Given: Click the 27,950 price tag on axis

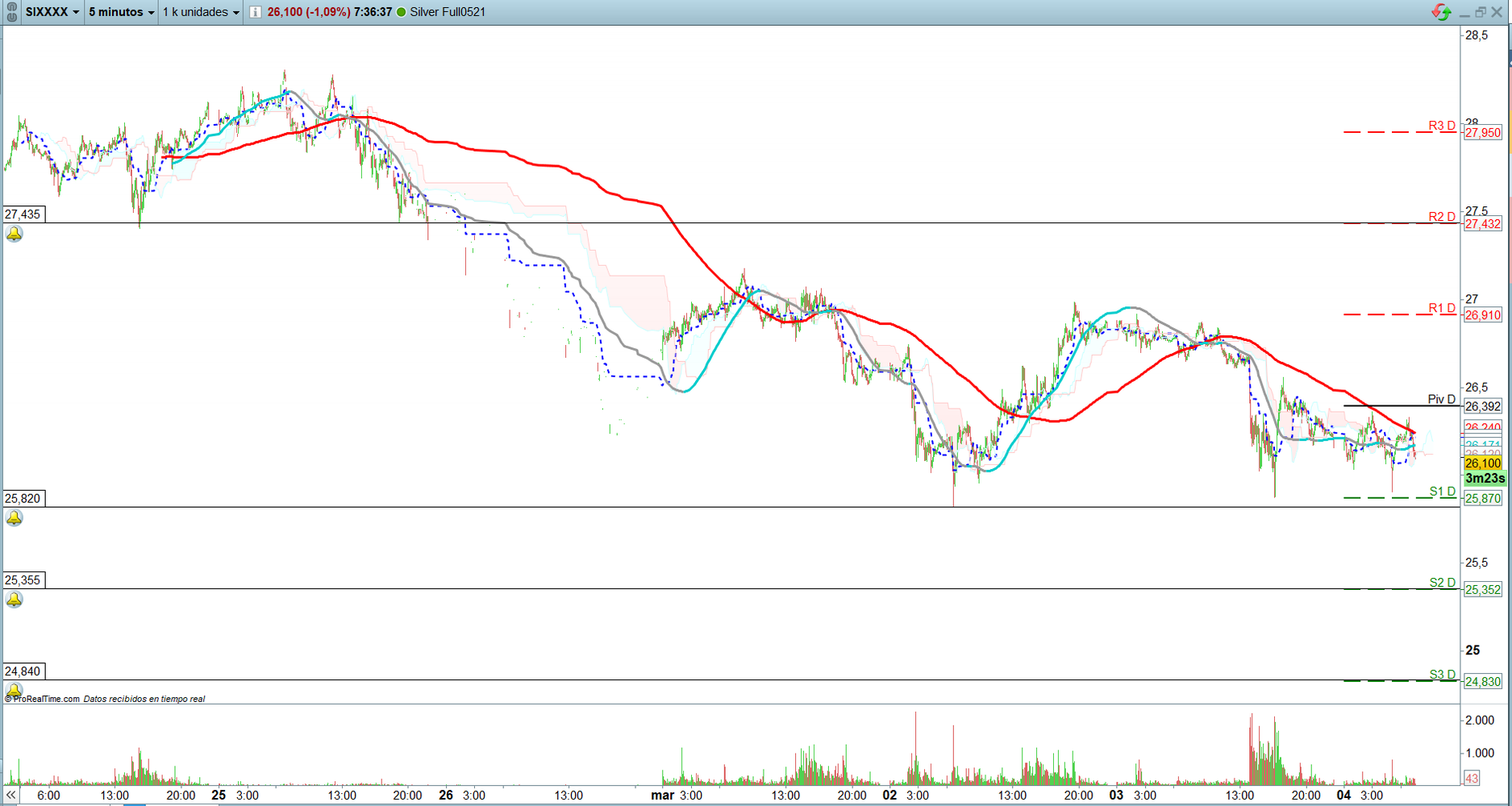Looking at the screenshot, I should (x=1483, y=133).
